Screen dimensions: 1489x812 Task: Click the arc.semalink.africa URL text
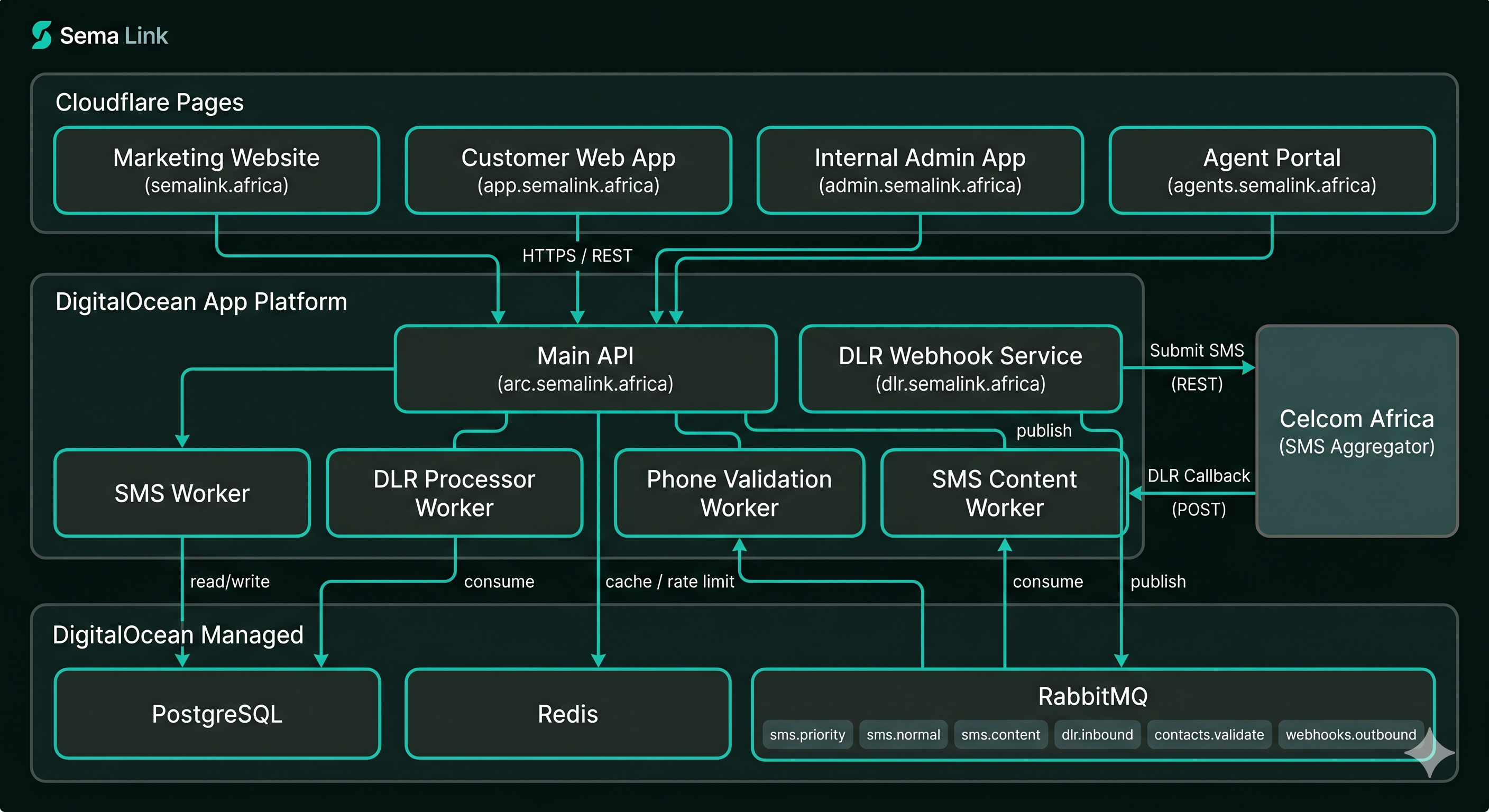585,384
